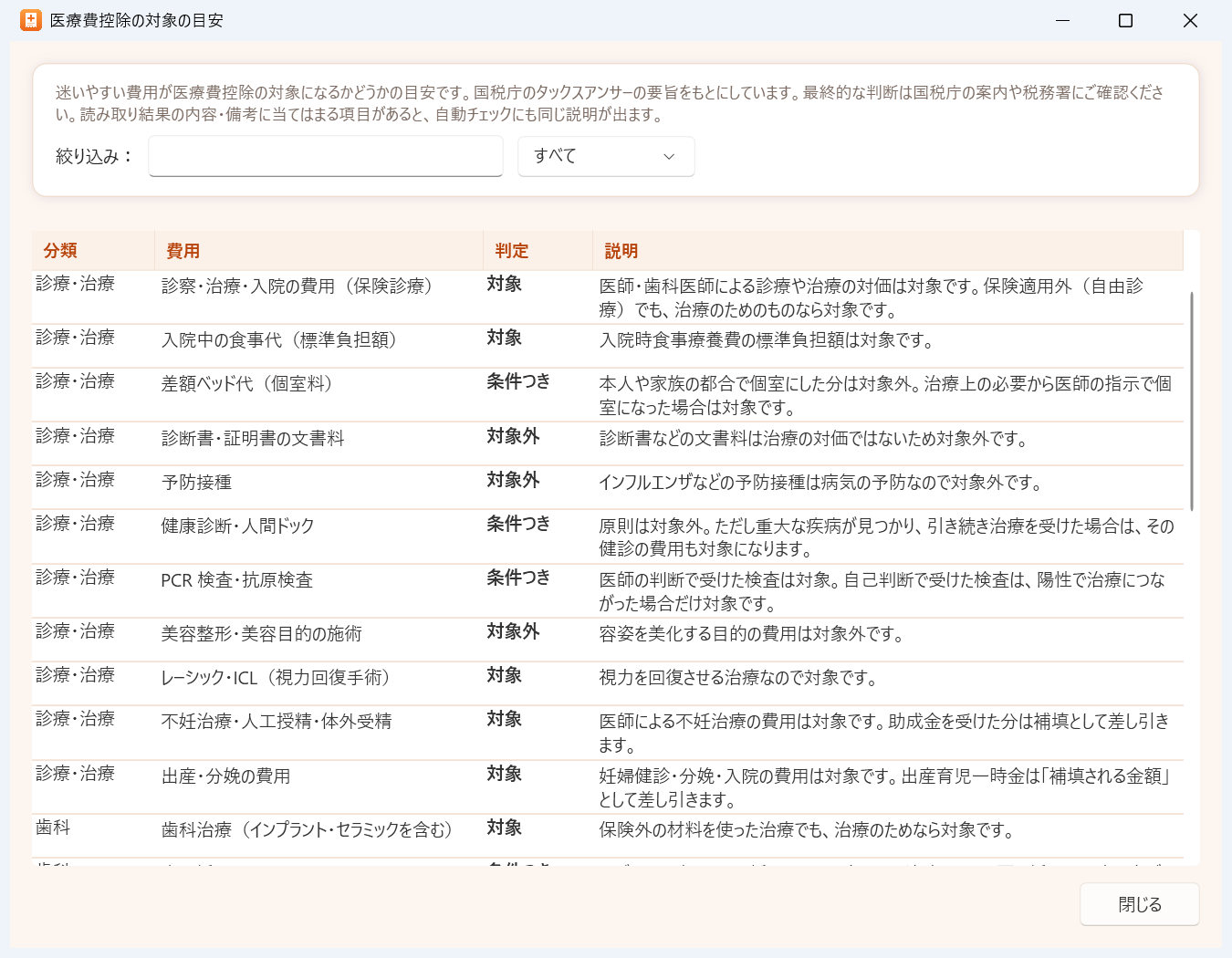Image resolution: width=1232 pixels, height=958 pixels.
Task: Click explanation 視力を回復させる治療なので対象です。
Action: (x=738, y=678)
